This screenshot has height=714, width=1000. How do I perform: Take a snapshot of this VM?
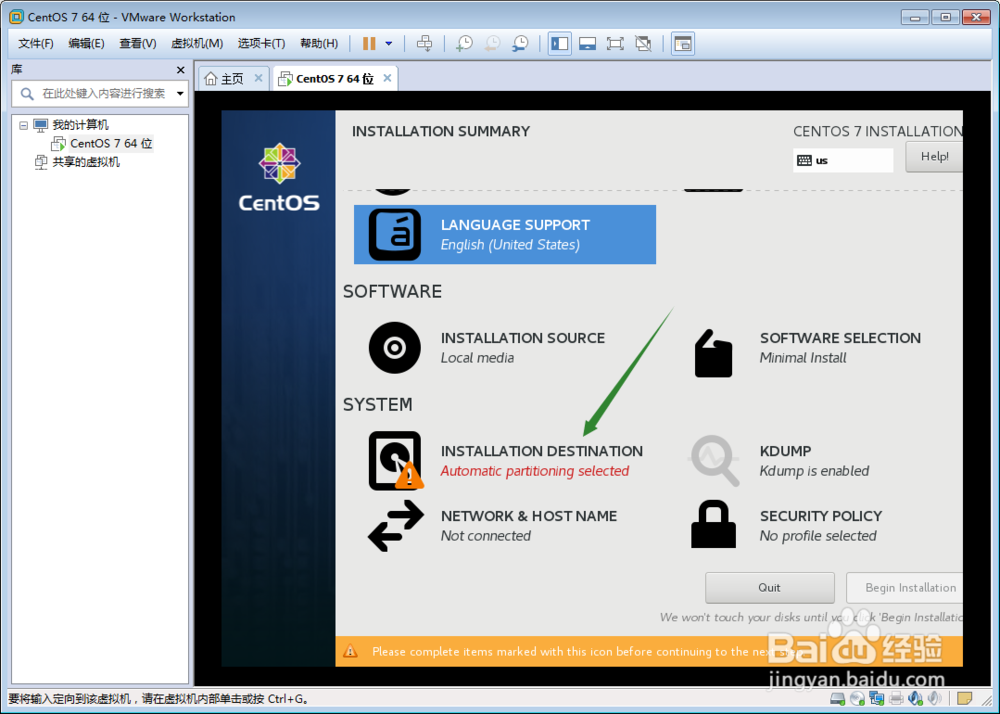tap(464, 43)
